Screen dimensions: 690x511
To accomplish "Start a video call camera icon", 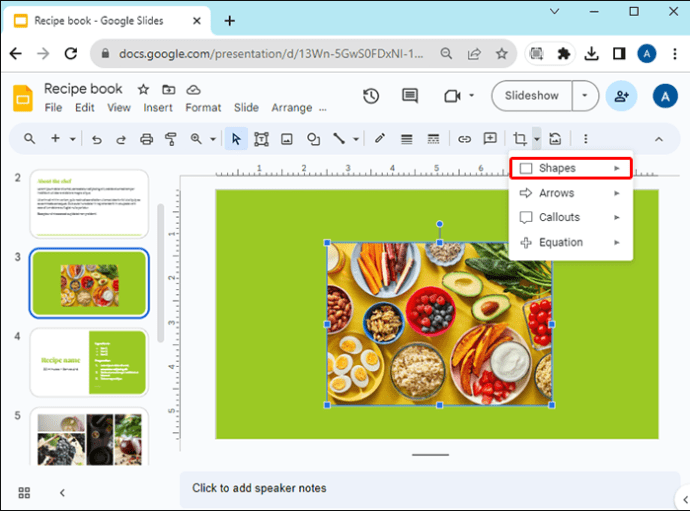I will point(452,96).
